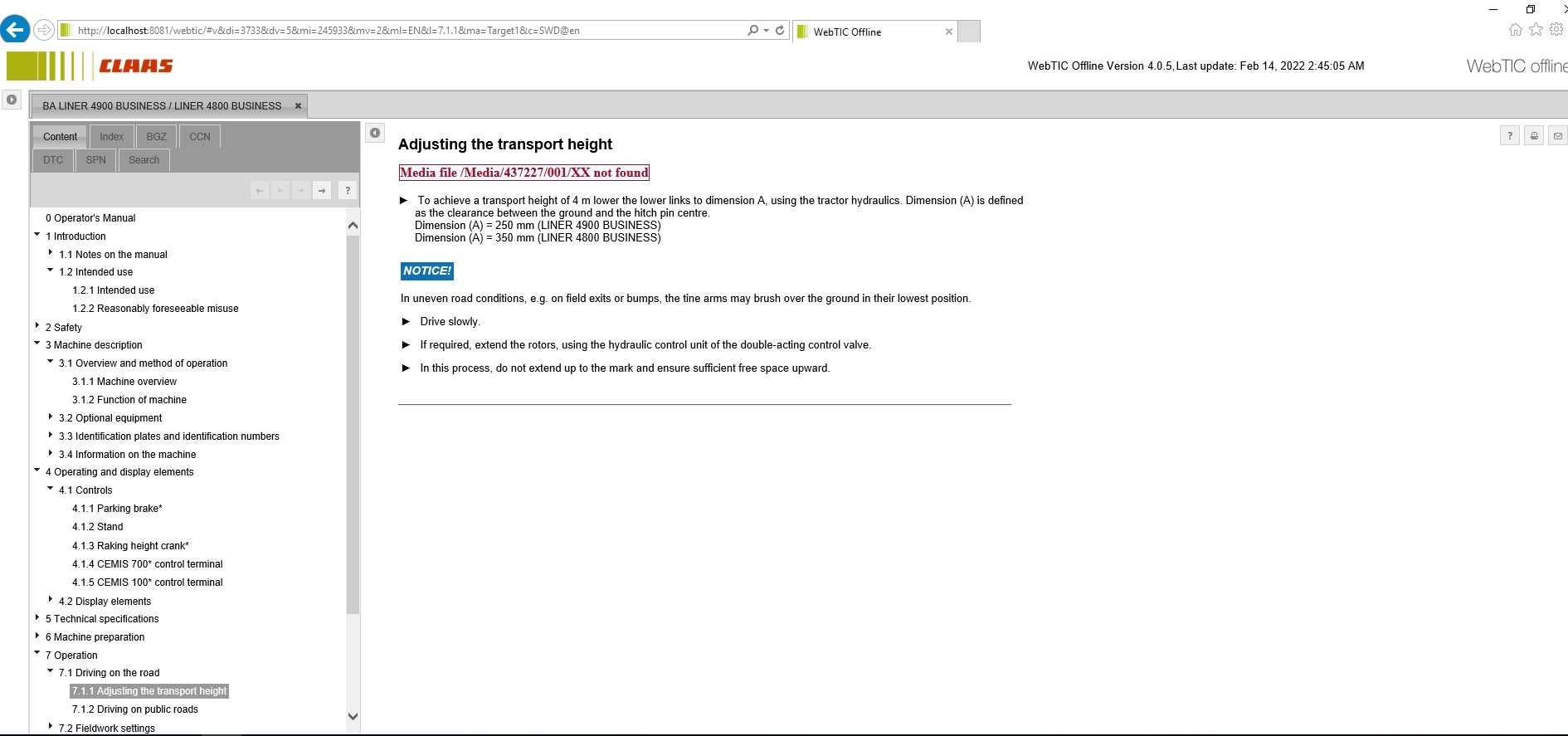The width and height of the screenshot is (1568, 736).
Task: Expand 6 Machine preparation node
Action: 37,636
